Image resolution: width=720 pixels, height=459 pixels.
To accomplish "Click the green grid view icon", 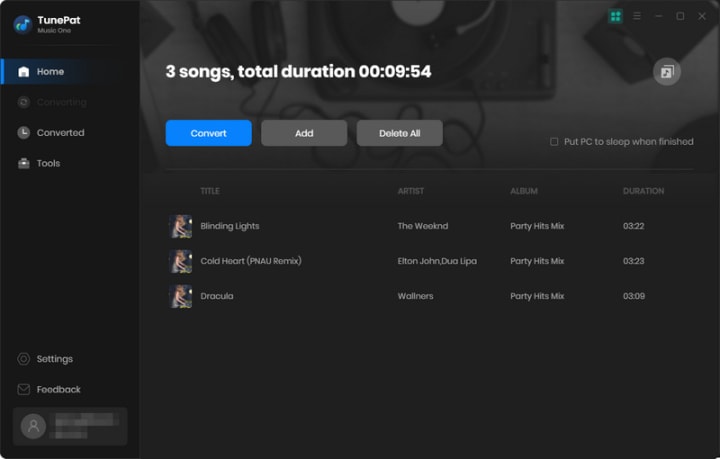I will click(615, 17).
